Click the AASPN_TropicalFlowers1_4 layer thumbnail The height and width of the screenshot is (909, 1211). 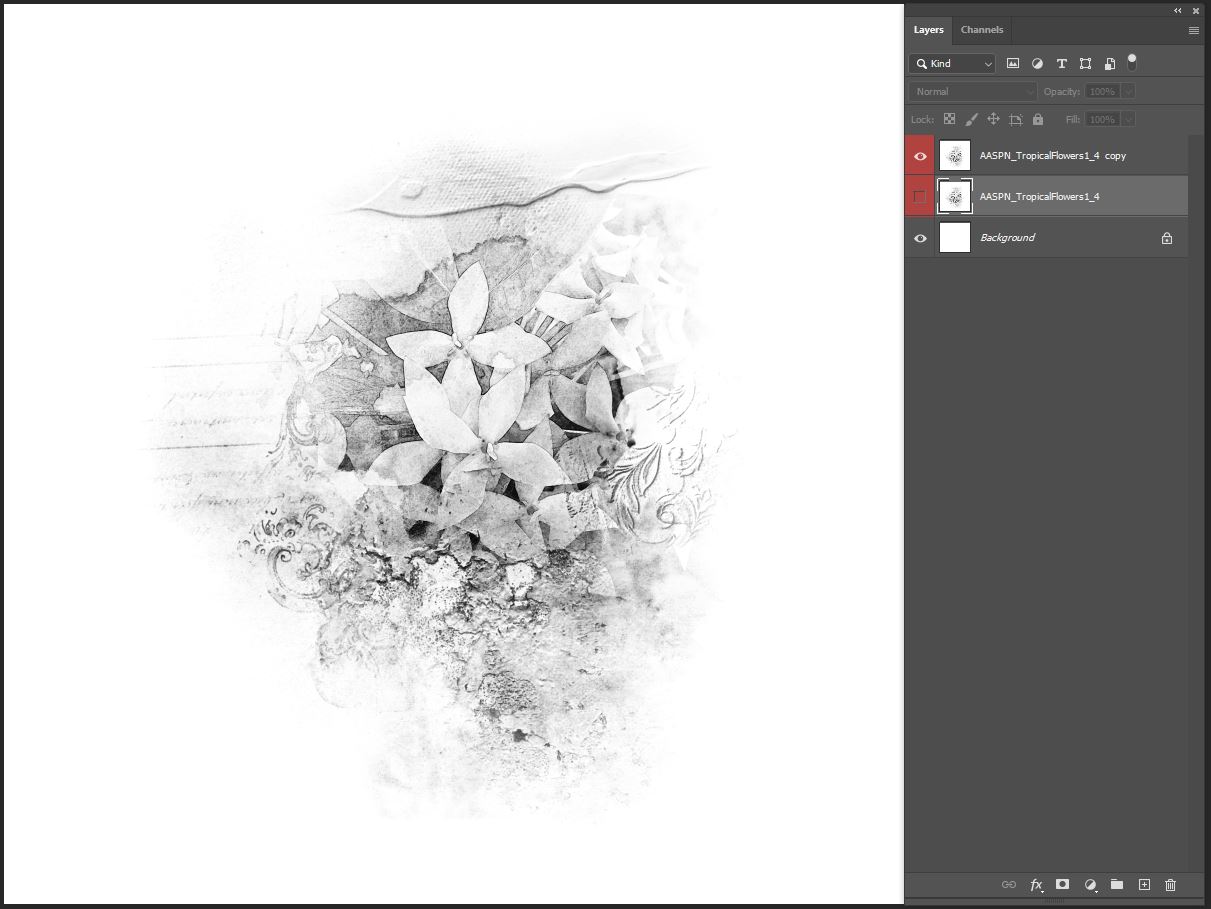[x=955, y=196]
